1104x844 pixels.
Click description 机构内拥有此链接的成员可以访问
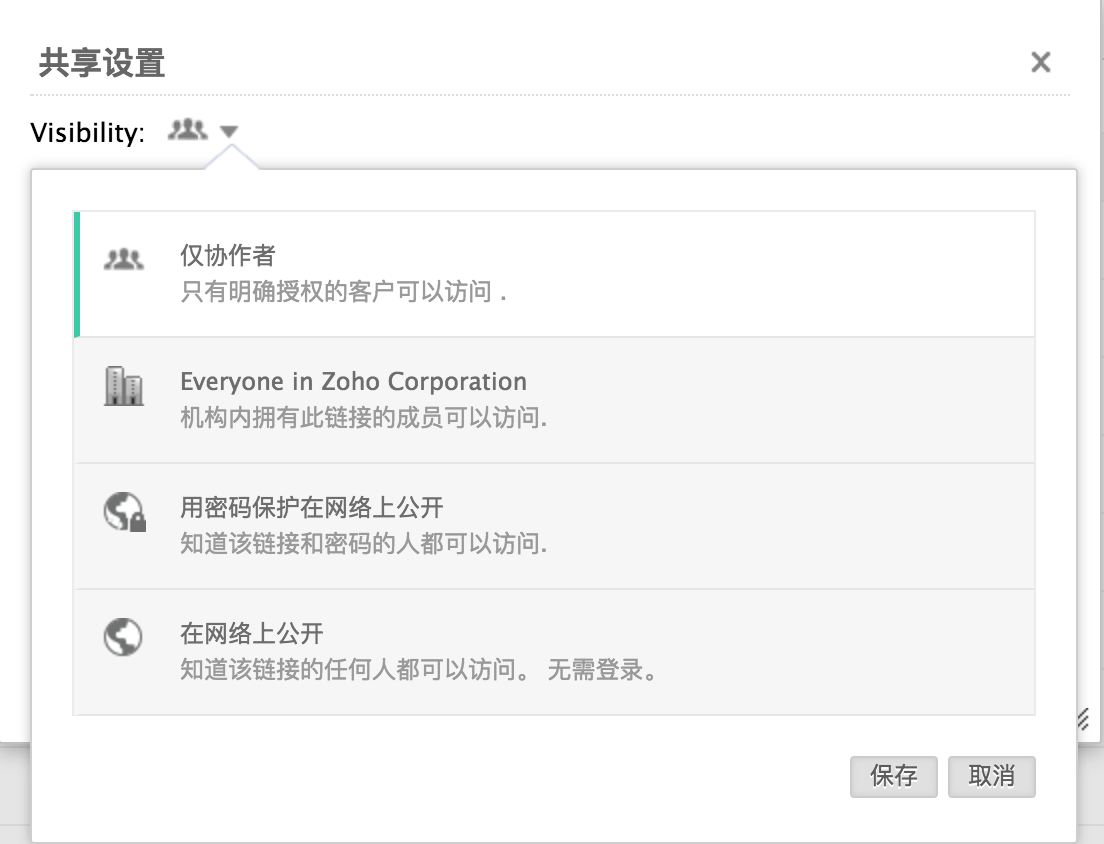[363, 419]
